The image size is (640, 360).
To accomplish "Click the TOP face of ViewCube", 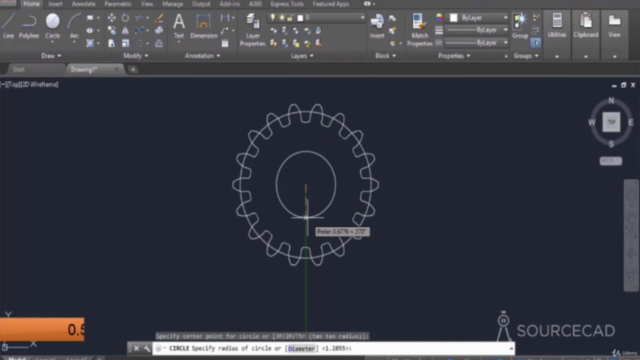I will pyautogui.click(x=611, y=122).
